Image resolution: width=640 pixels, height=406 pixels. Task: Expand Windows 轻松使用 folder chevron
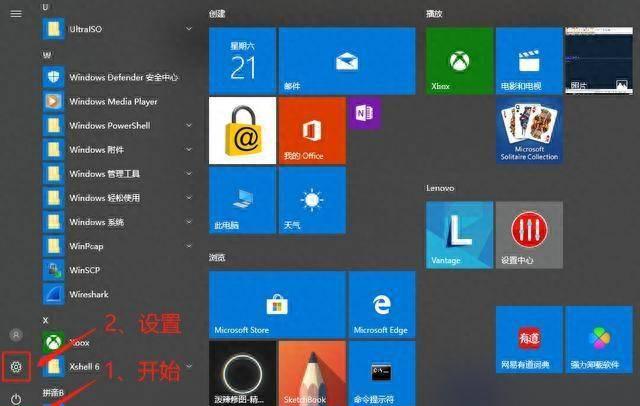point(189,198)
